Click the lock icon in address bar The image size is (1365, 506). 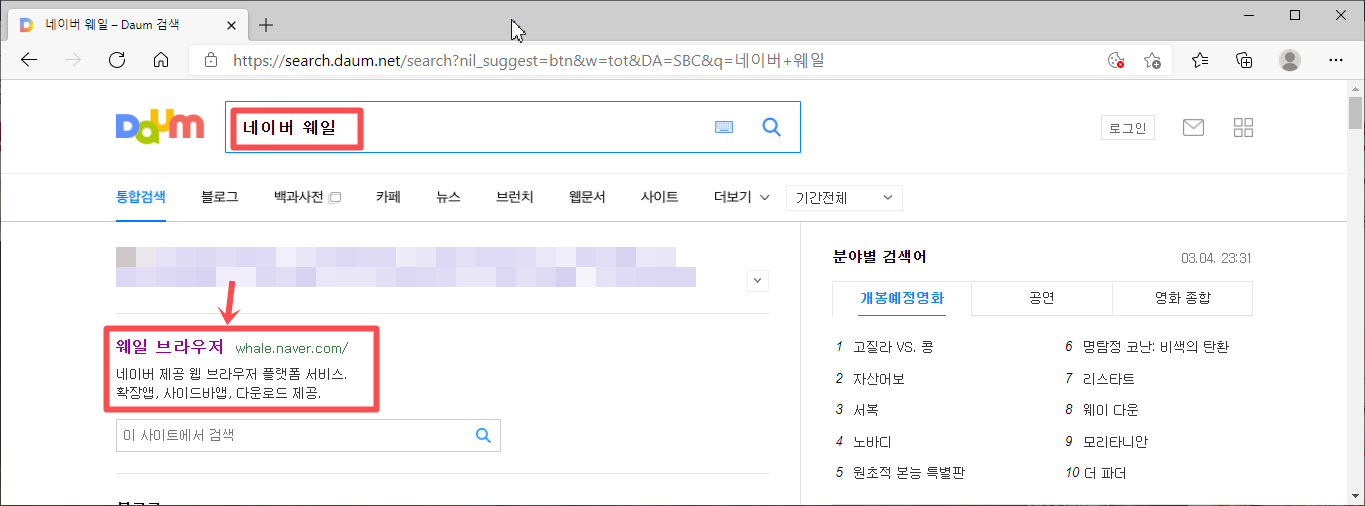point(210,60)
